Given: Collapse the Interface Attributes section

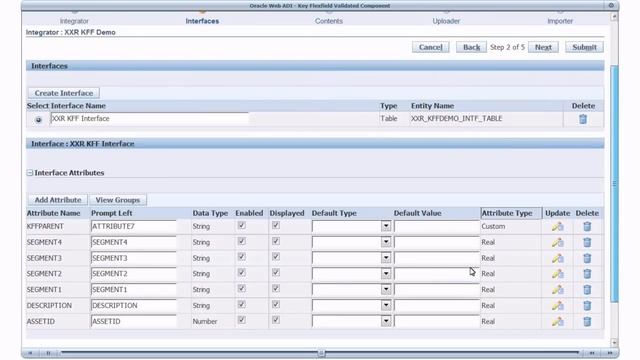Looking at the screenshot, I should pyautogui.click(x=30, y=173).
